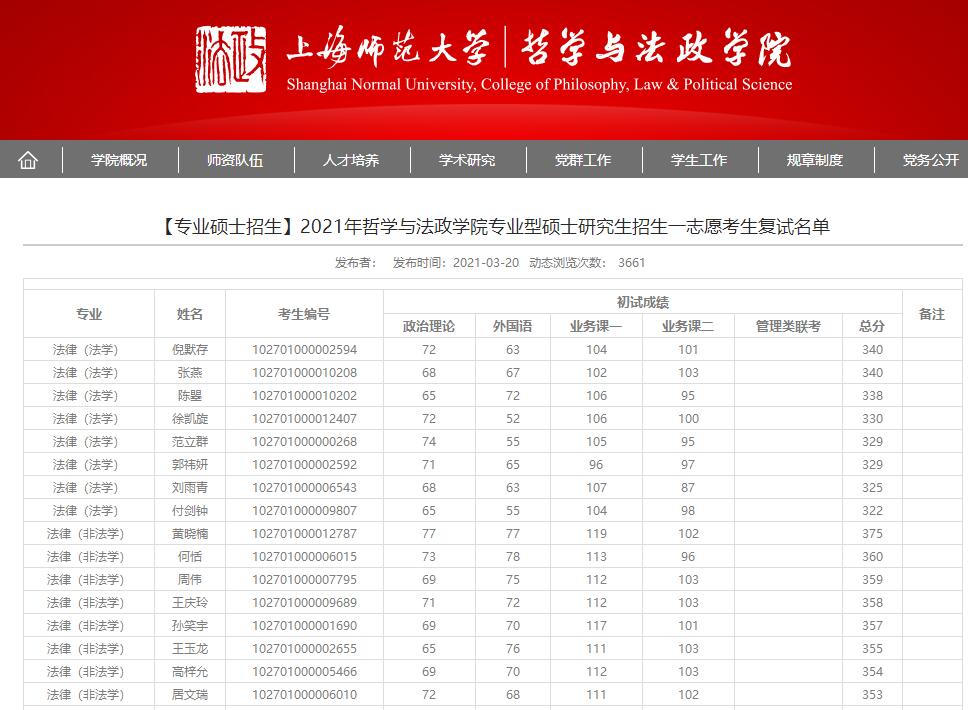Image resolution: width=968 pixels, height=710 pixels.
Task: Open the 党群工作 navigation menu
Action: point(583,159)
